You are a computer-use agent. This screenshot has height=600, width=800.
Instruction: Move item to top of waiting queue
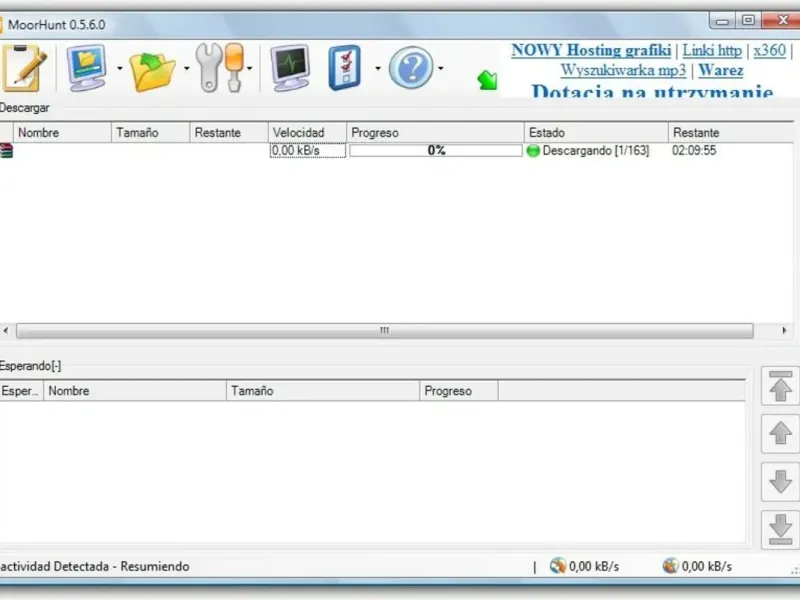coord(780,386)
